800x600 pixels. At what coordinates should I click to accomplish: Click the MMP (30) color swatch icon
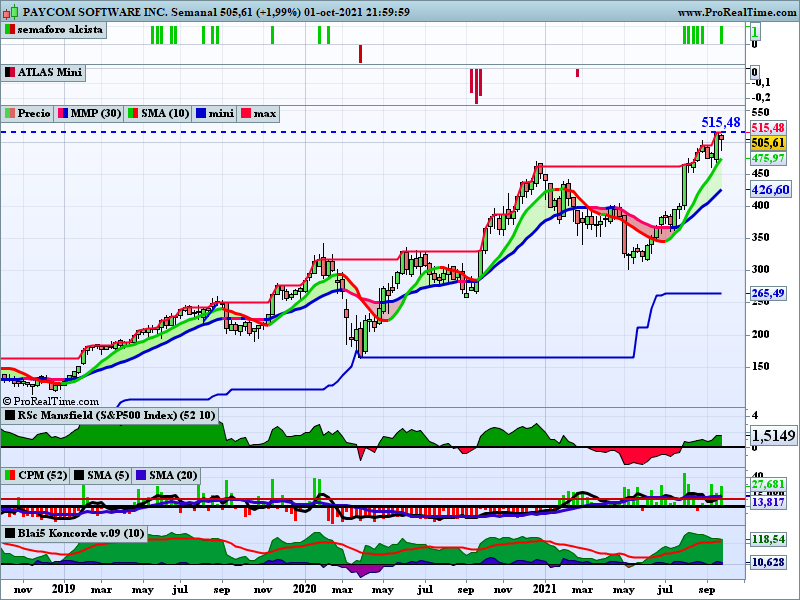click(x=63, y=113)
